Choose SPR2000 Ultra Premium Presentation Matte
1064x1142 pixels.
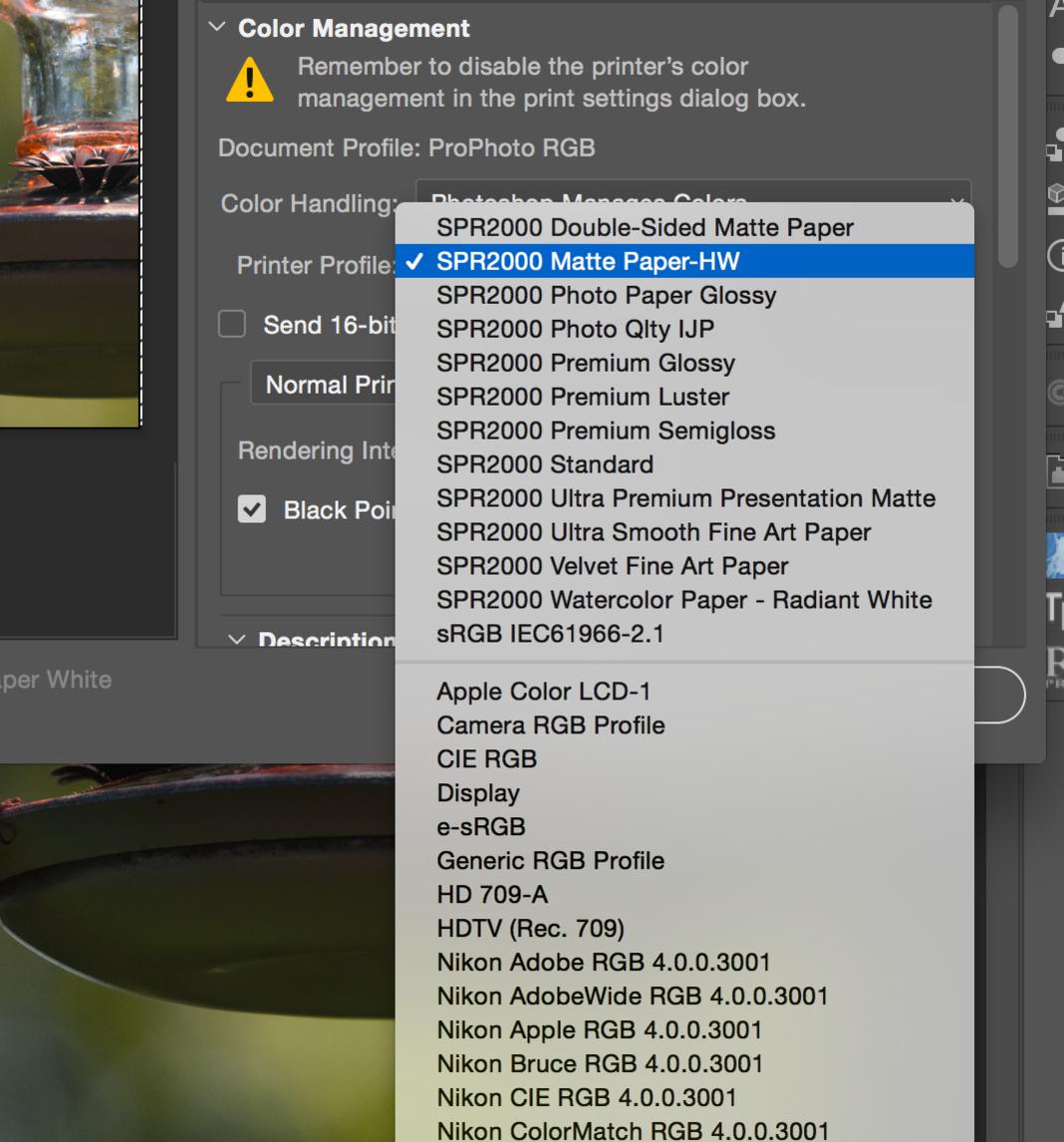click(685, 498)
